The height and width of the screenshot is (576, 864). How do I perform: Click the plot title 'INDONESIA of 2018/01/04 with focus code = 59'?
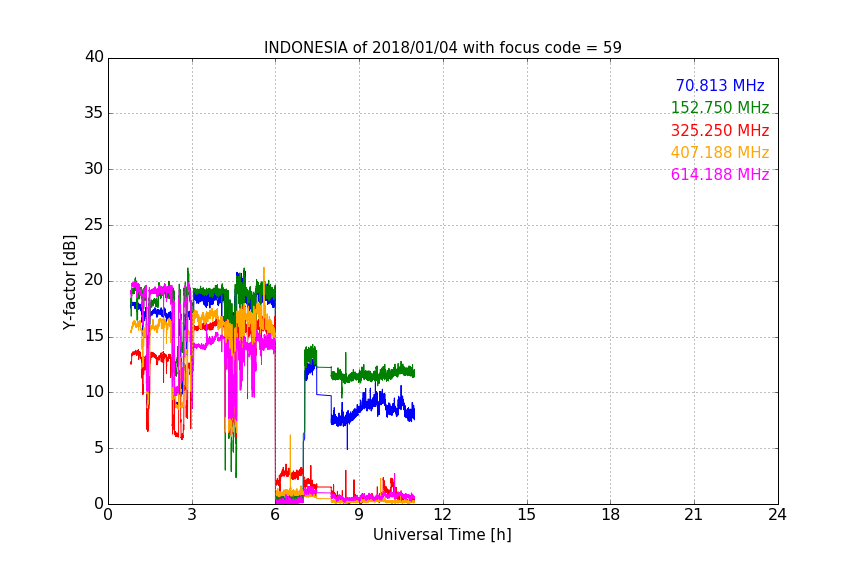coord(442,48)
